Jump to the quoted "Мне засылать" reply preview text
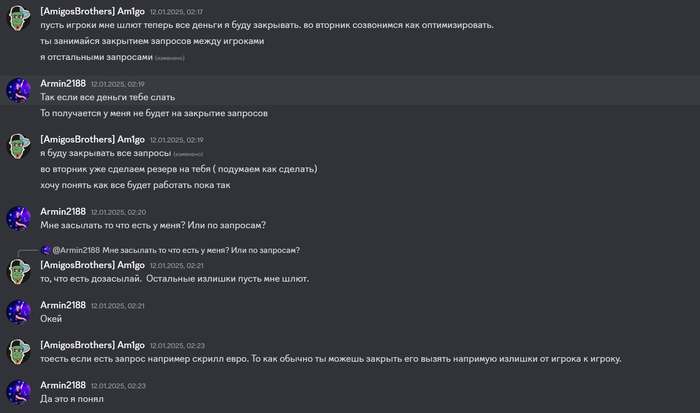The image size is (700, 413). (x=201, y=250)
